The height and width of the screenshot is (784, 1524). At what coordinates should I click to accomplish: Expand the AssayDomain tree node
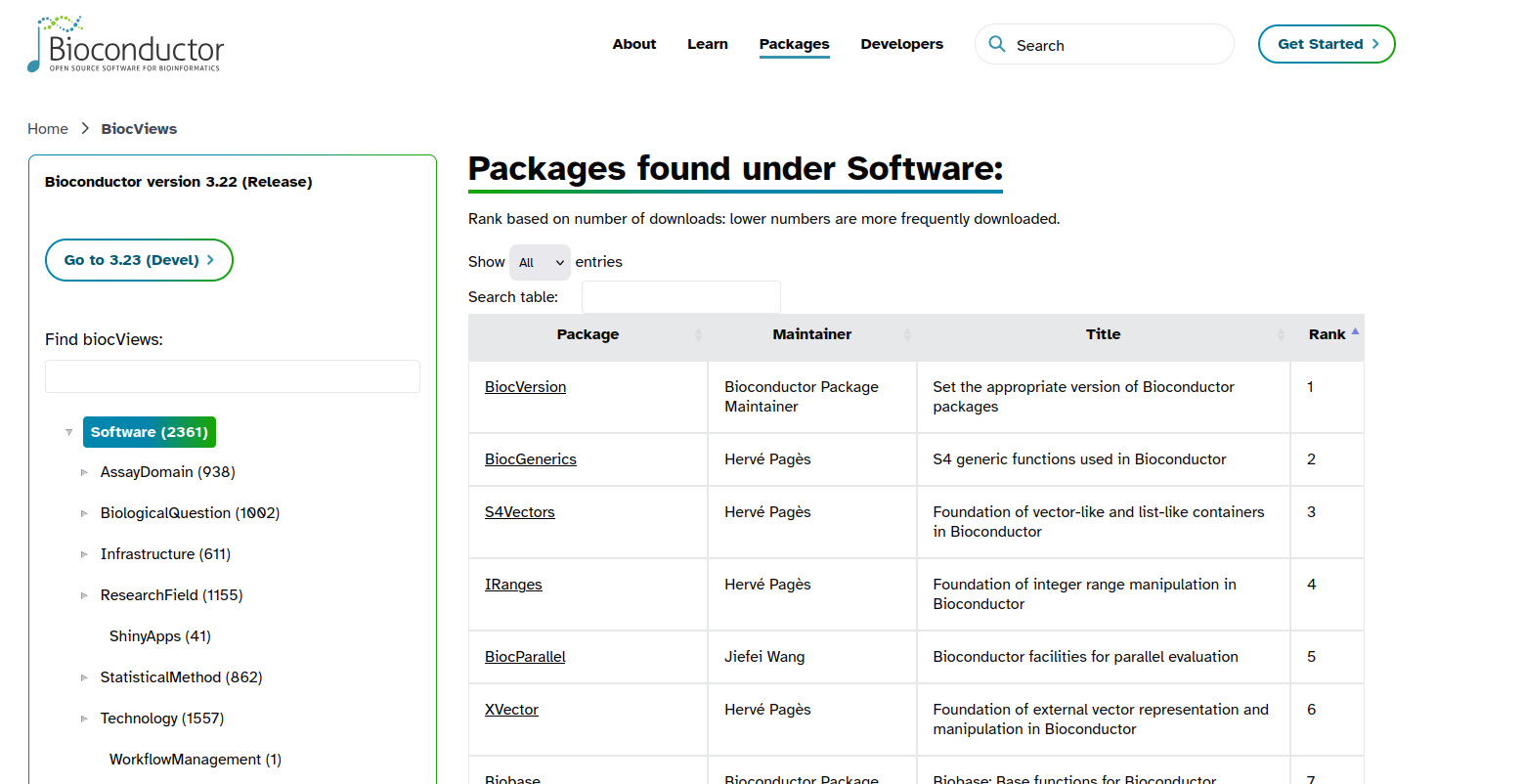[x=84, y=472]
